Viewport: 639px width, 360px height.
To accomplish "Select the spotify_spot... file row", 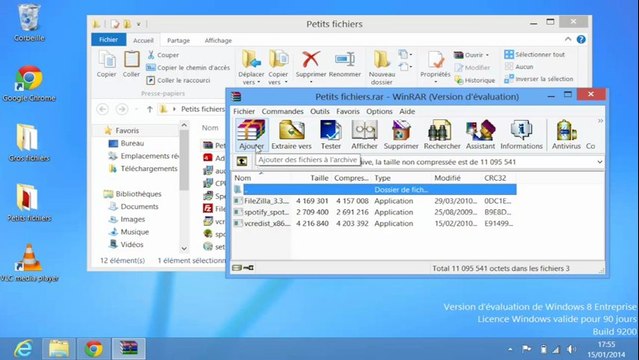I will click(x=375, y=212).
